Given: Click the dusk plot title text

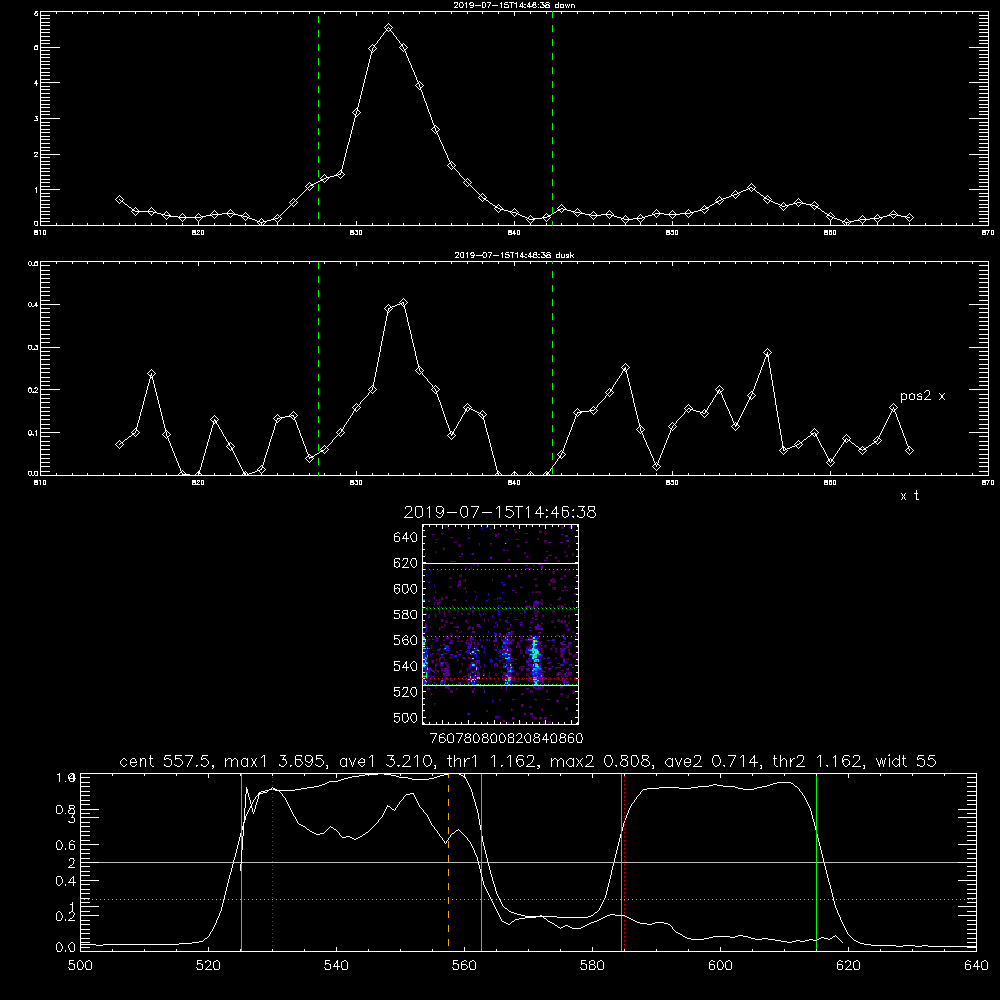Looking at the screenshot, I should point(514,255).
